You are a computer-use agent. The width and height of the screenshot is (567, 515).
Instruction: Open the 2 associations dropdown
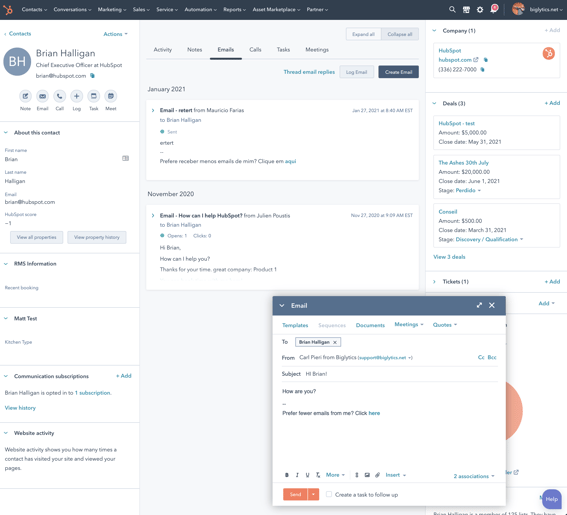point(474,476)
